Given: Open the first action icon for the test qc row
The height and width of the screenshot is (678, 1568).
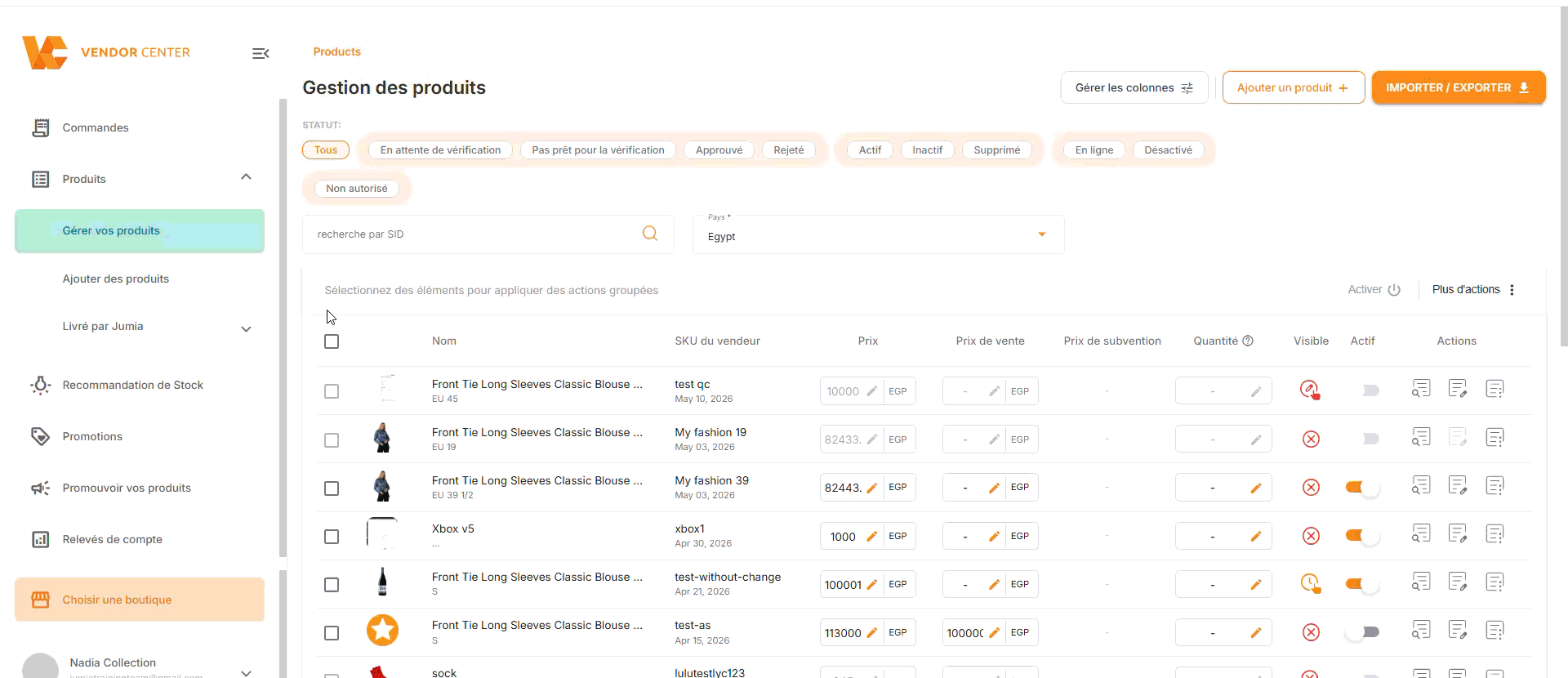Looking at the screenshot, I should (x=1421, y=389).
